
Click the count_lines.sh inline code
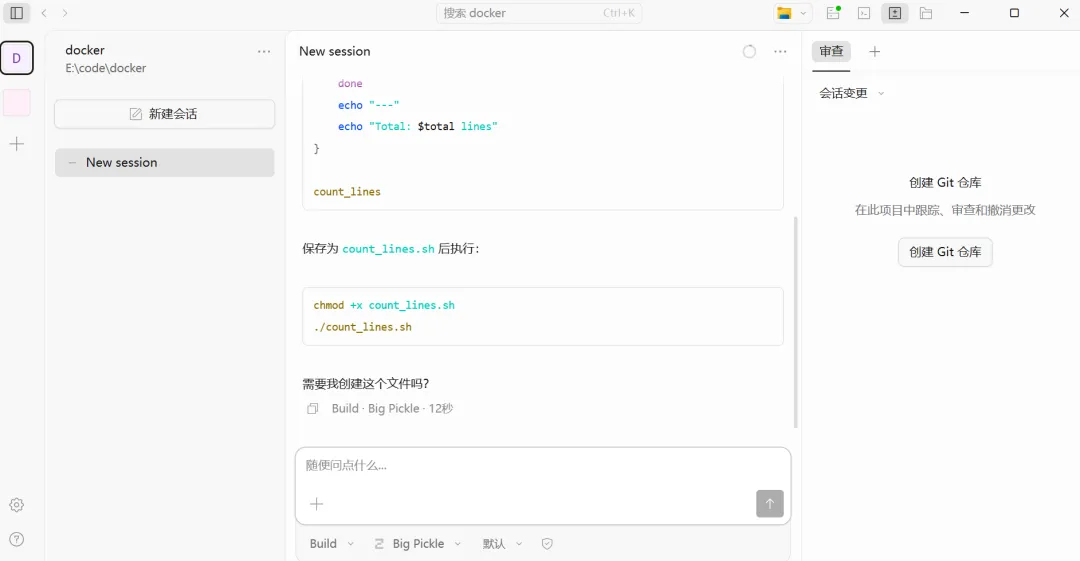point(388,249)
